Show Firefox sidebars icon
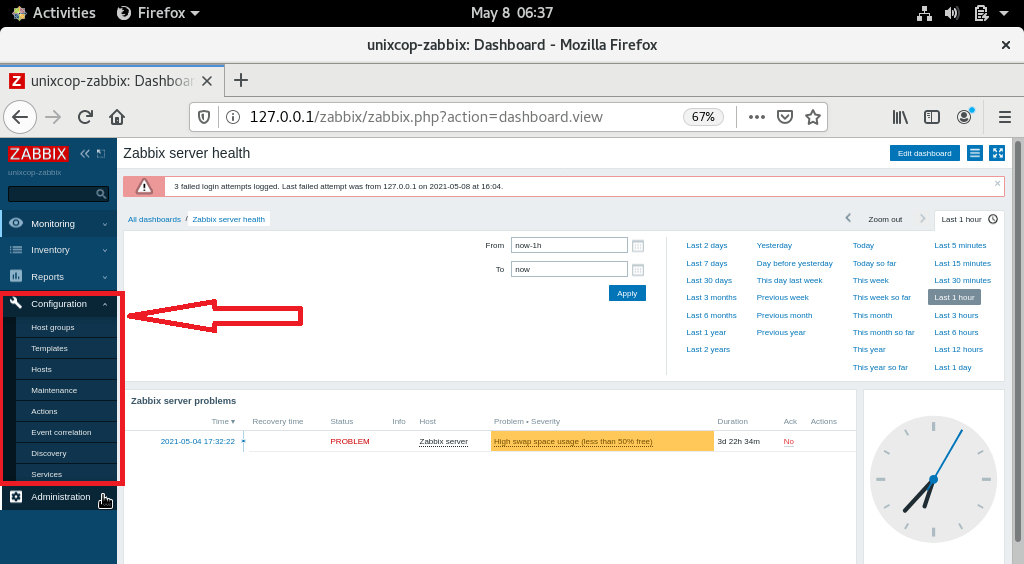The width and height of the screenshot is (1024, 564). point(932,117)
